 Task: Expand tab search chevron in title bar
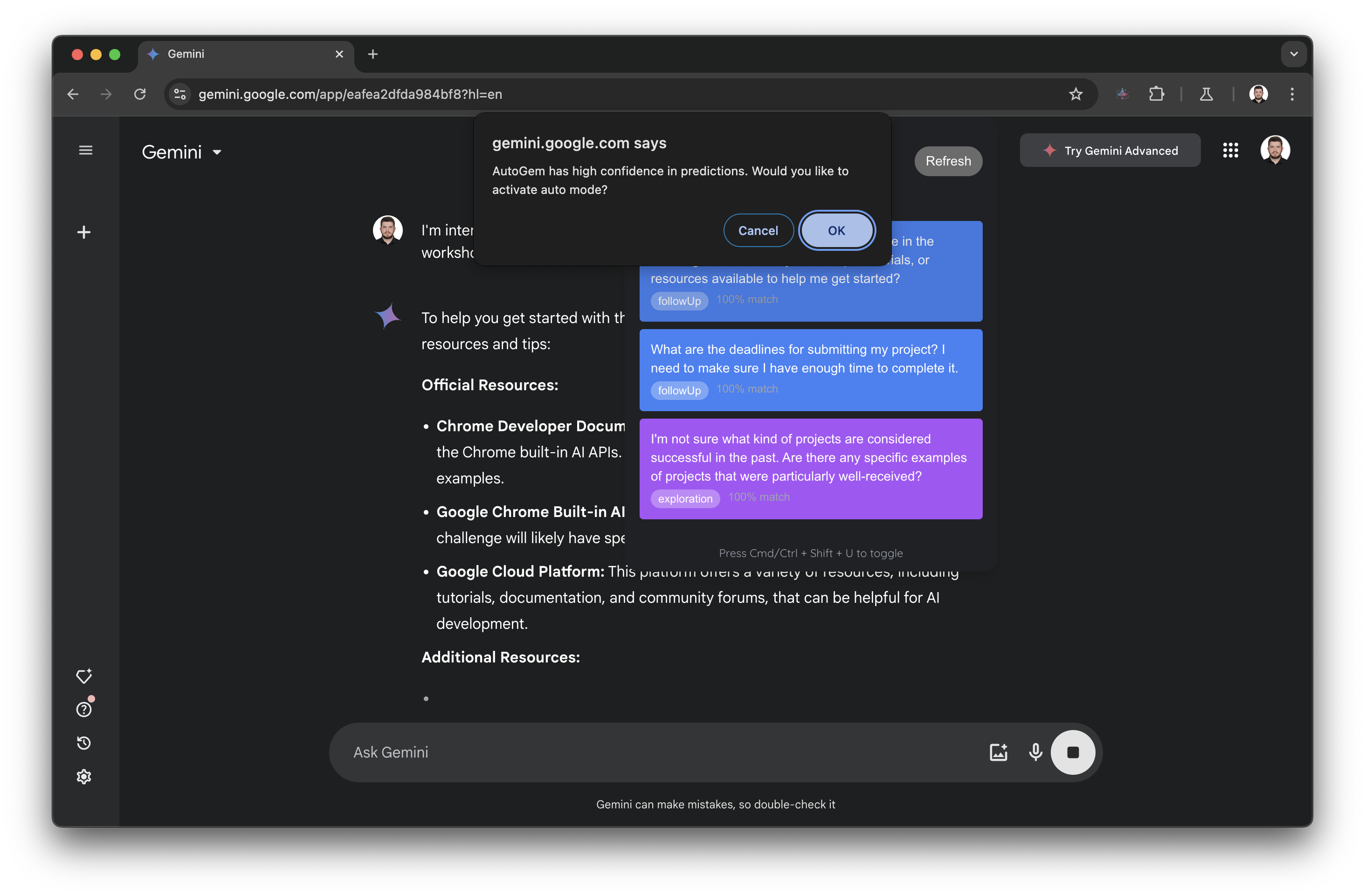[x=1293, y=54]
